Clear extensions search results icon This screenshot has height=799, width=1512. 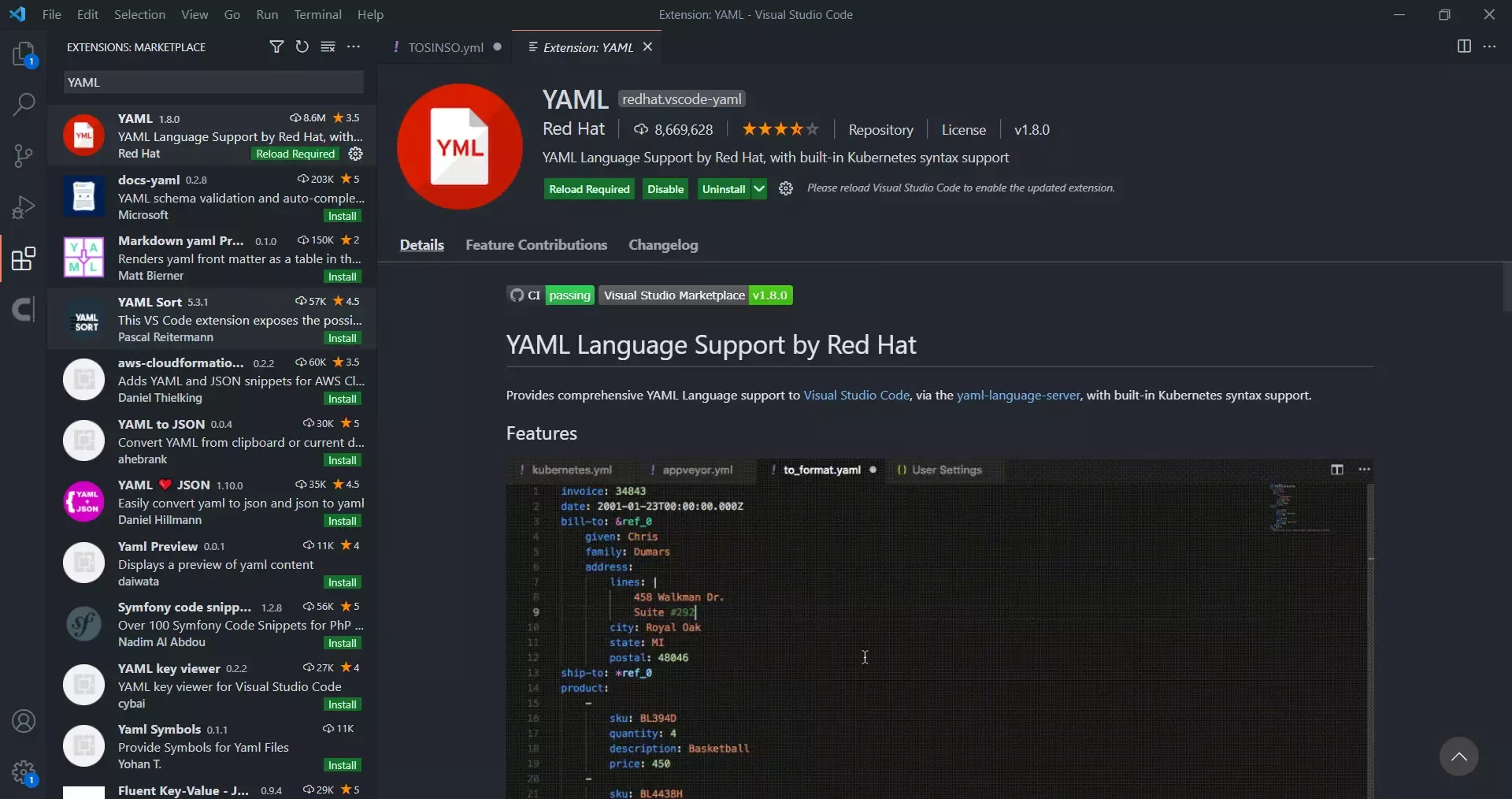(328, 47)
